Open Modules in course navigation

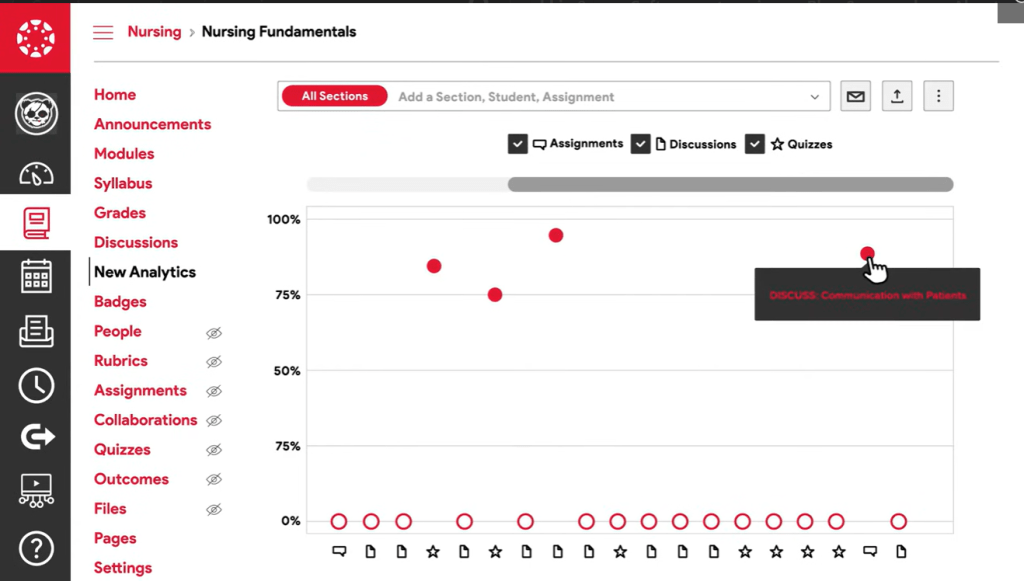[x=124, y=154]
